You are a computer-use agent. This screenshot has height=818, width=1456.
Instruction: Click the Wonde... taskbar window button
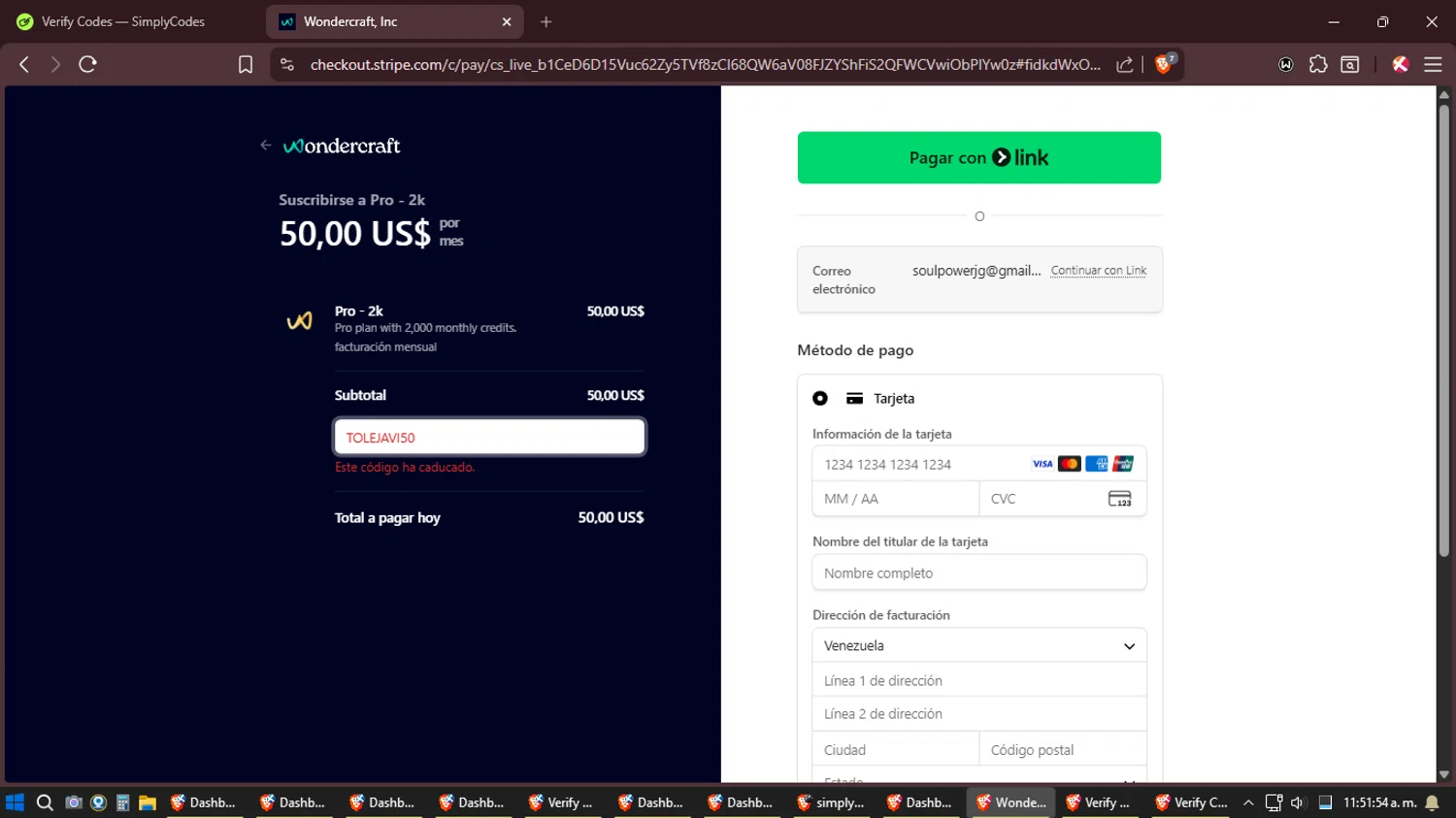pos(1010,802)
